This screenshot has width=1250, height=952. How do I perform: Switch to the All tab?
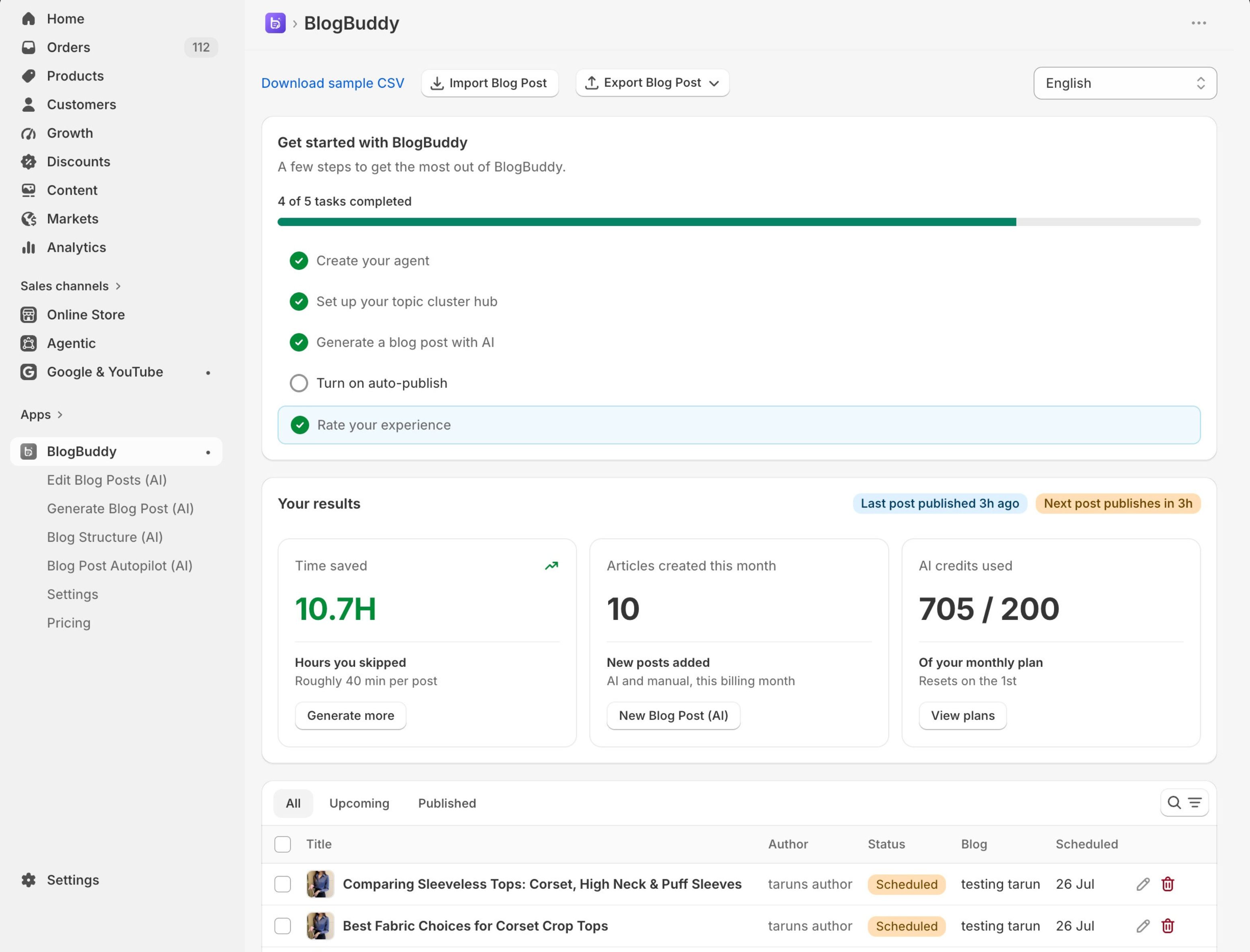pyautogui.click(x=293, y=804)
